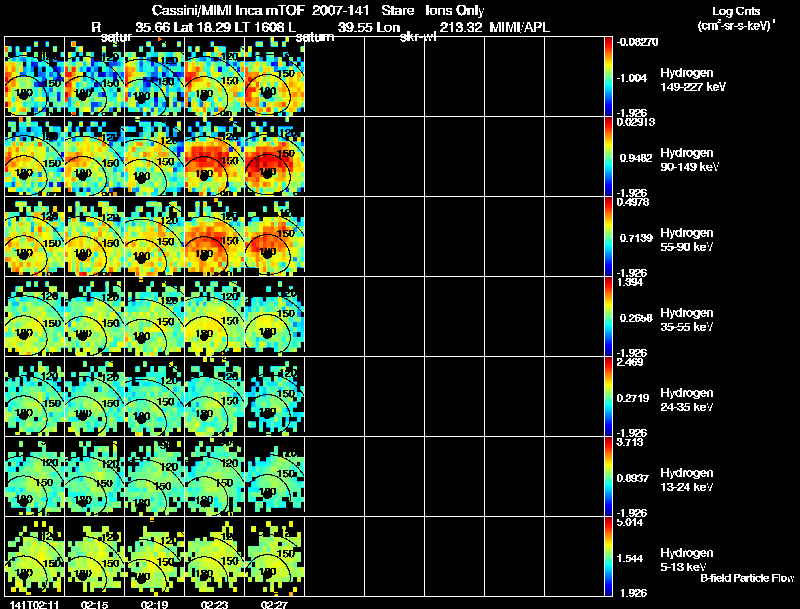Click the 'Stare' header text

coord(398,11)
